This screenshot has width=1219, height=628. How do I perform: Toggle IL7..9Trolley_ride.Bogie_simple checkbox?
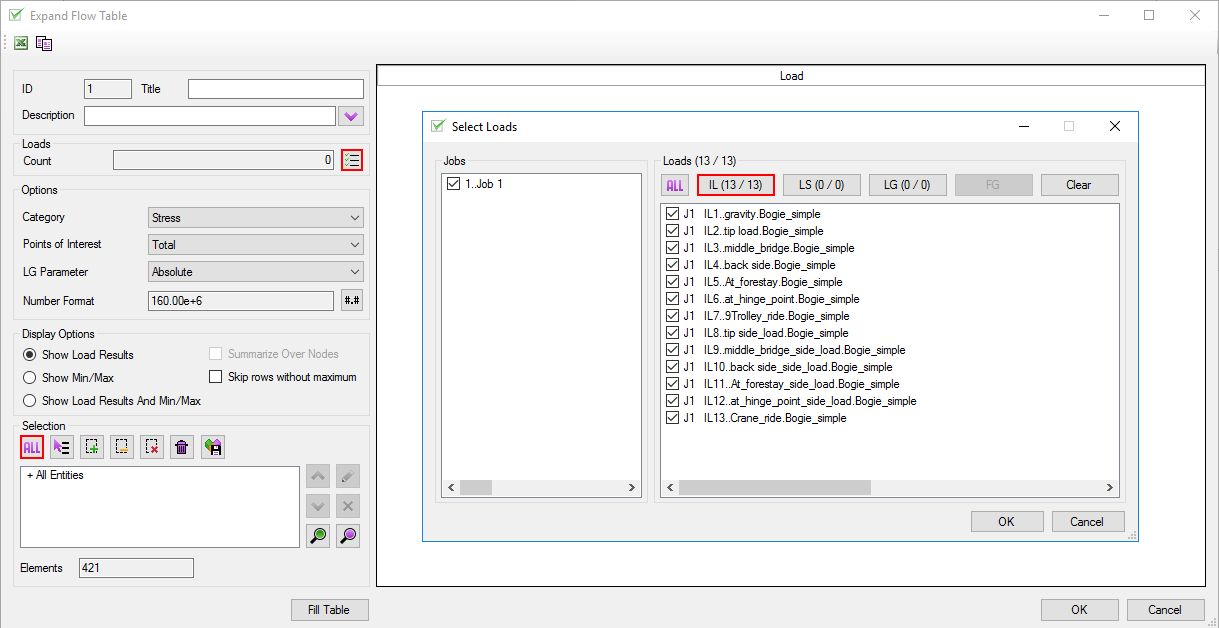pos(672,316)
